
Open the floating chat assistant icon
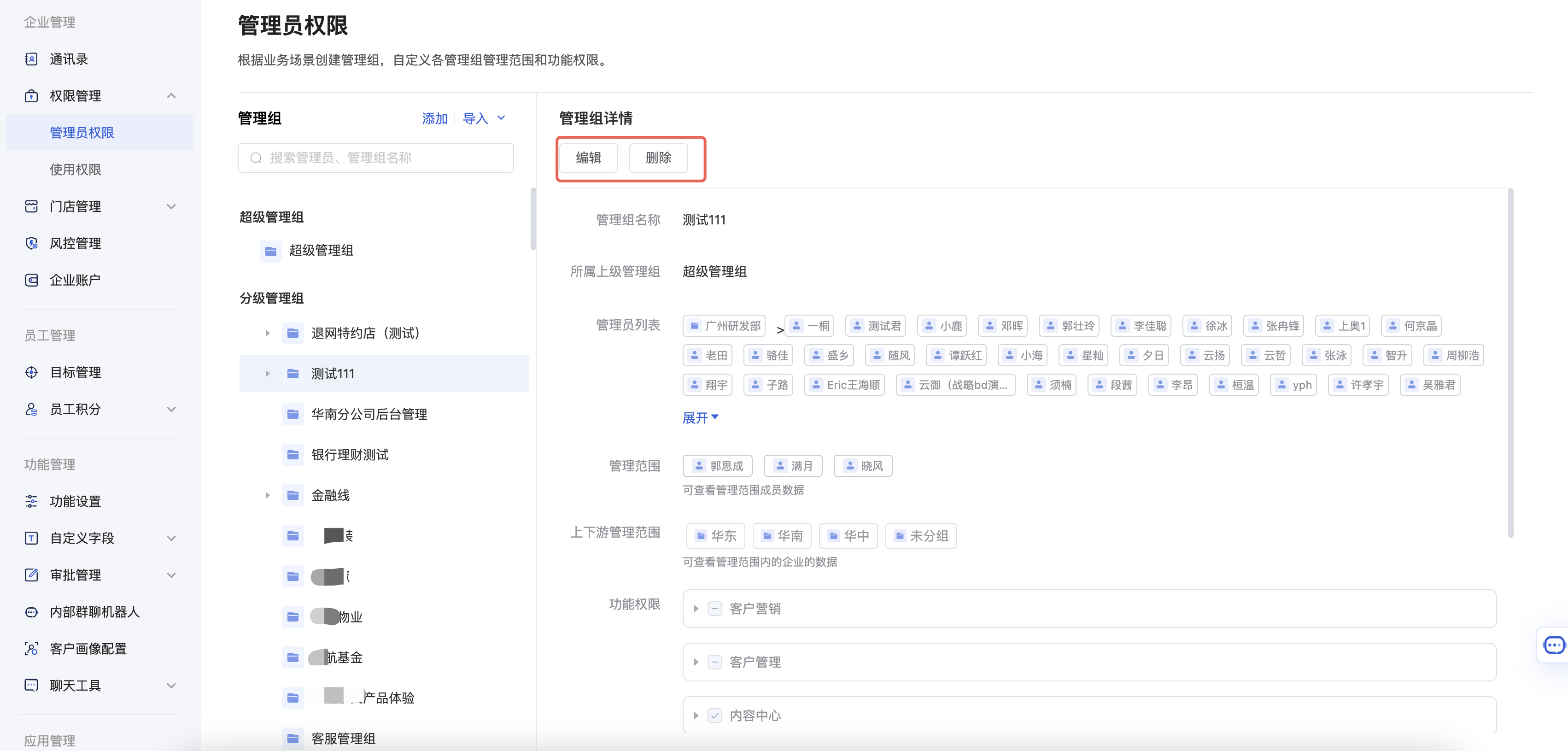[x=1554, y=645]
